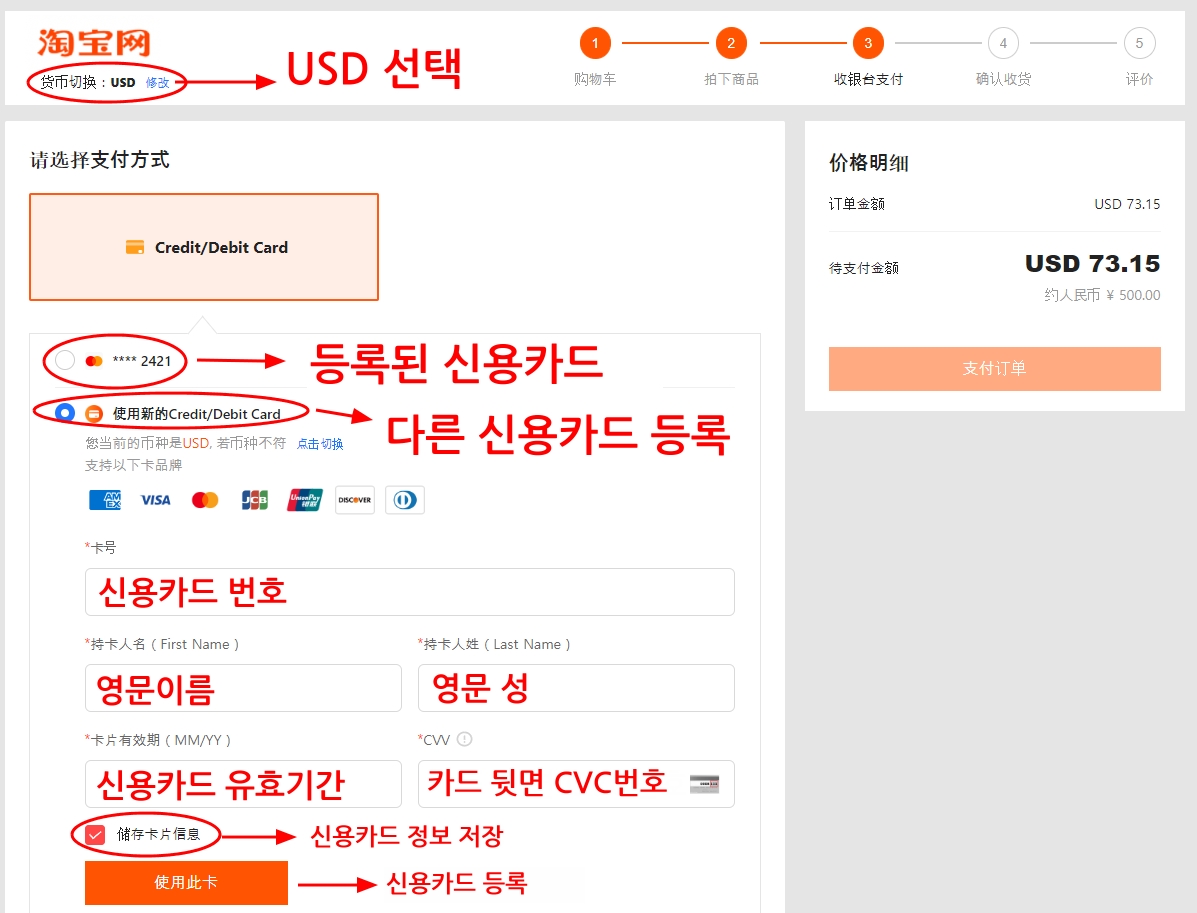Click the card expiry MM/YY field

(243, 784)
